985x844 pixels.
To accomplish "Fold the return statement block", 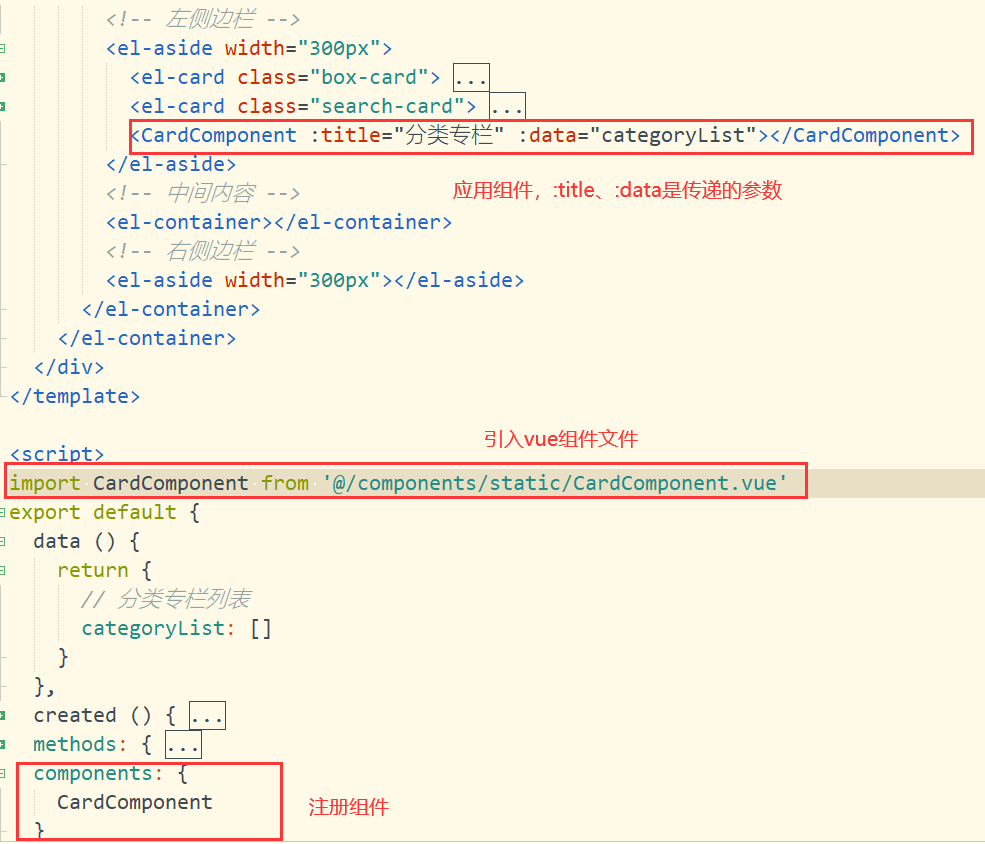I will click(x=3, y=570).
